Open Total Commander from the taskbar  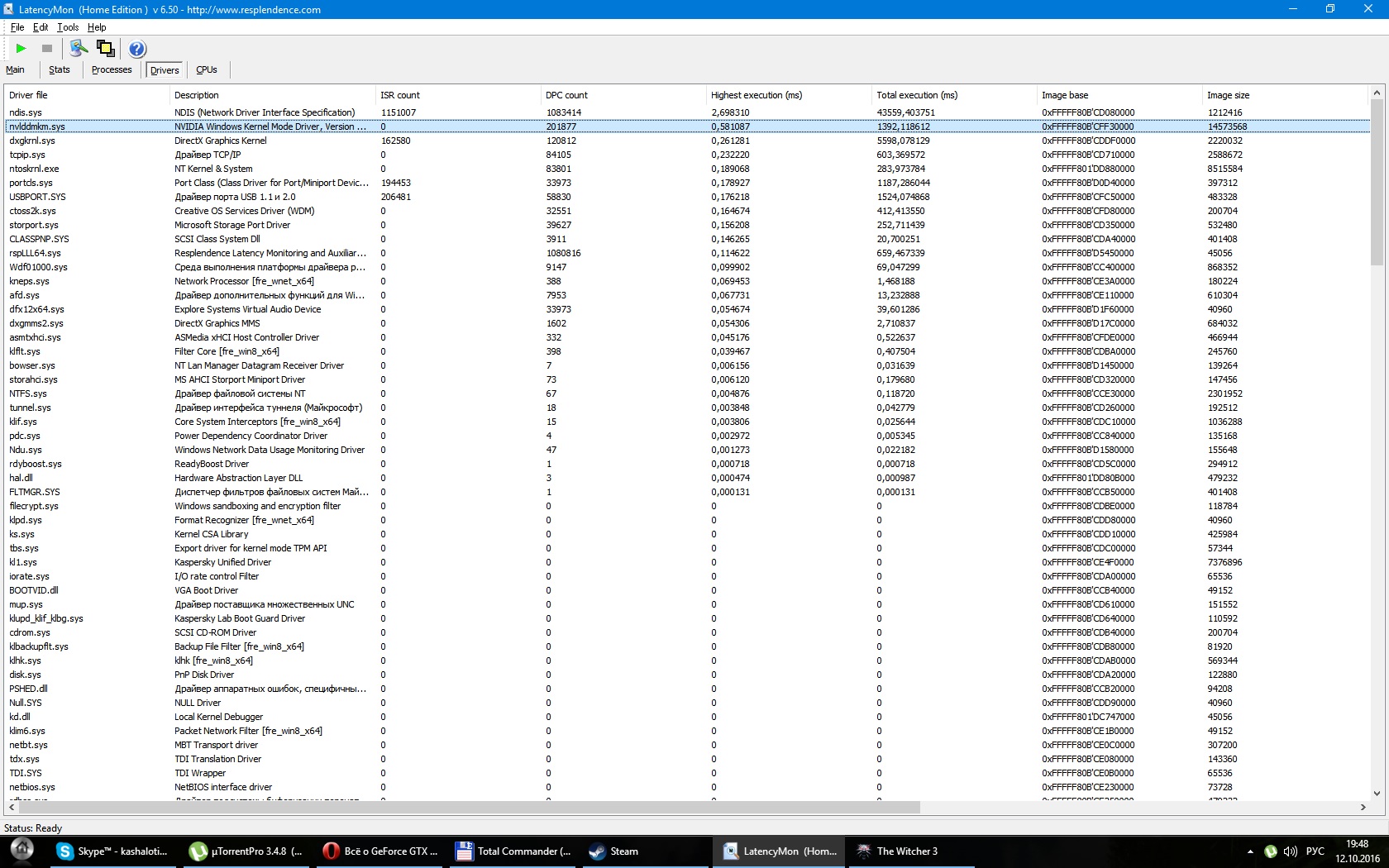click(513, 851)
